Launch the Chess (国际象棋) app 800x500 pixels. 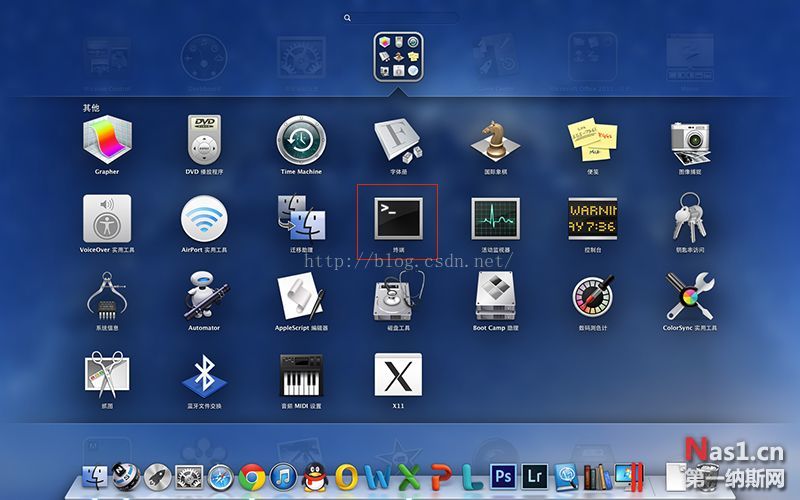(x=496, y=140)
